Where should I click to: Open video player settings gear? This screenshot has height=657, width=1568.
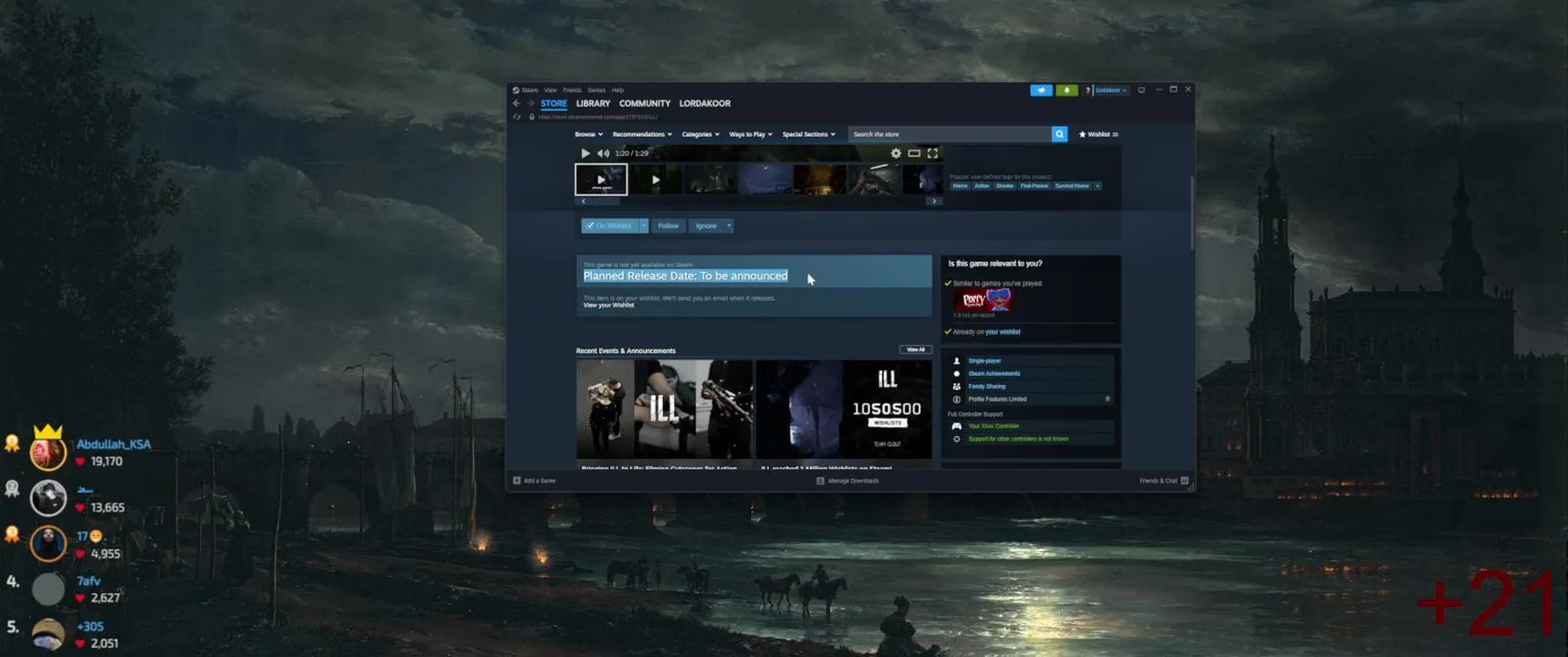[x=896, y=153]
